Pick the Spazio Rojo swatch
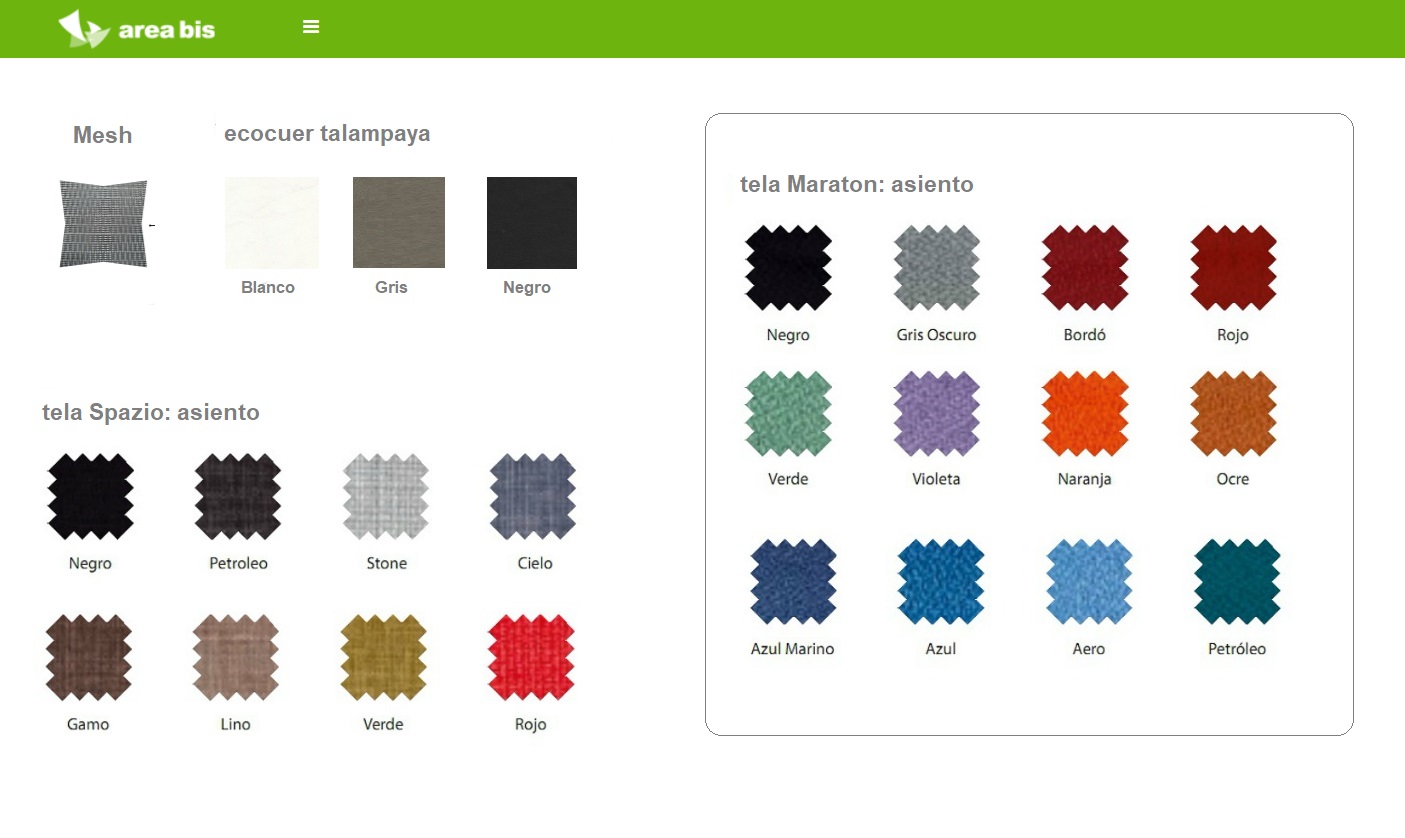1405x838 pixels. (x=531, y=658)
